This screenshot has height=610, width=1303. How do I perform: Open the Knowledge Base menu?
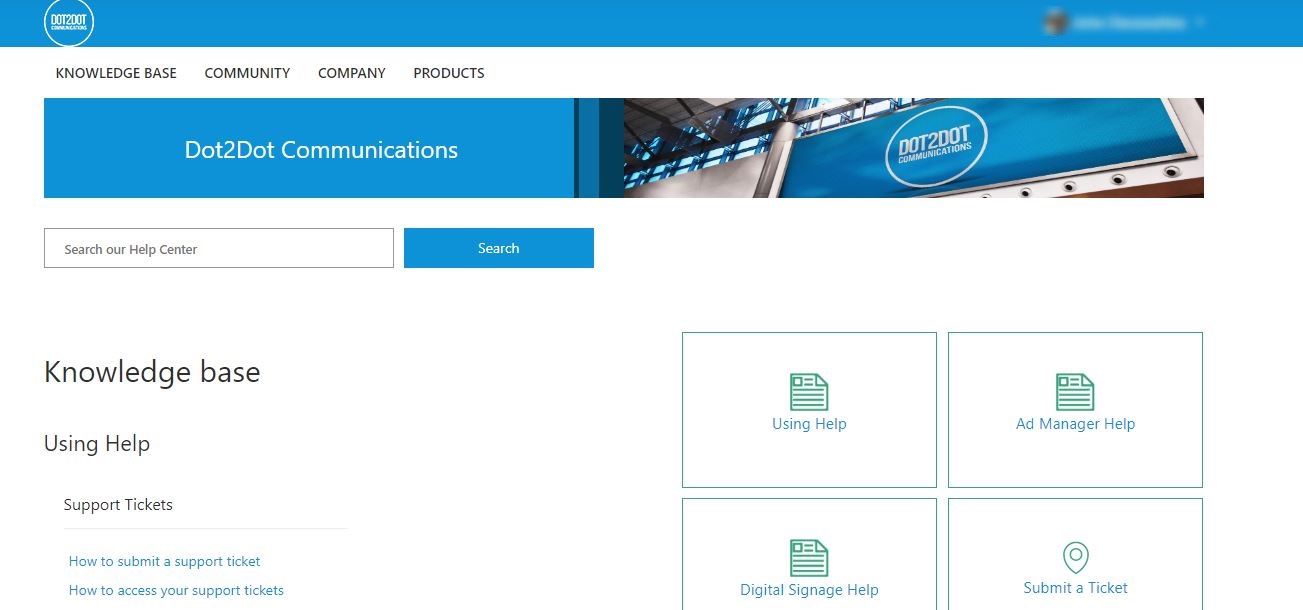[116, 73]
